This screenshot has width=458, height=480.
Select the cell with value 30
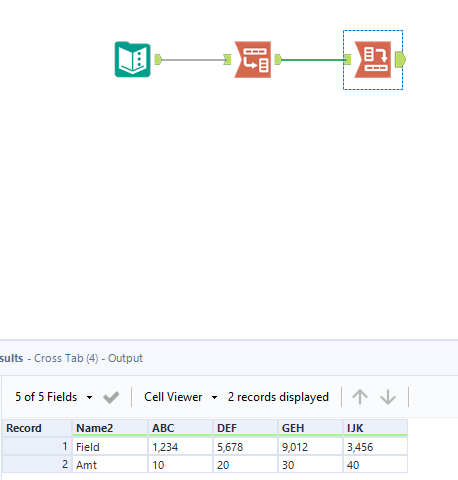[x=310, y=465]
